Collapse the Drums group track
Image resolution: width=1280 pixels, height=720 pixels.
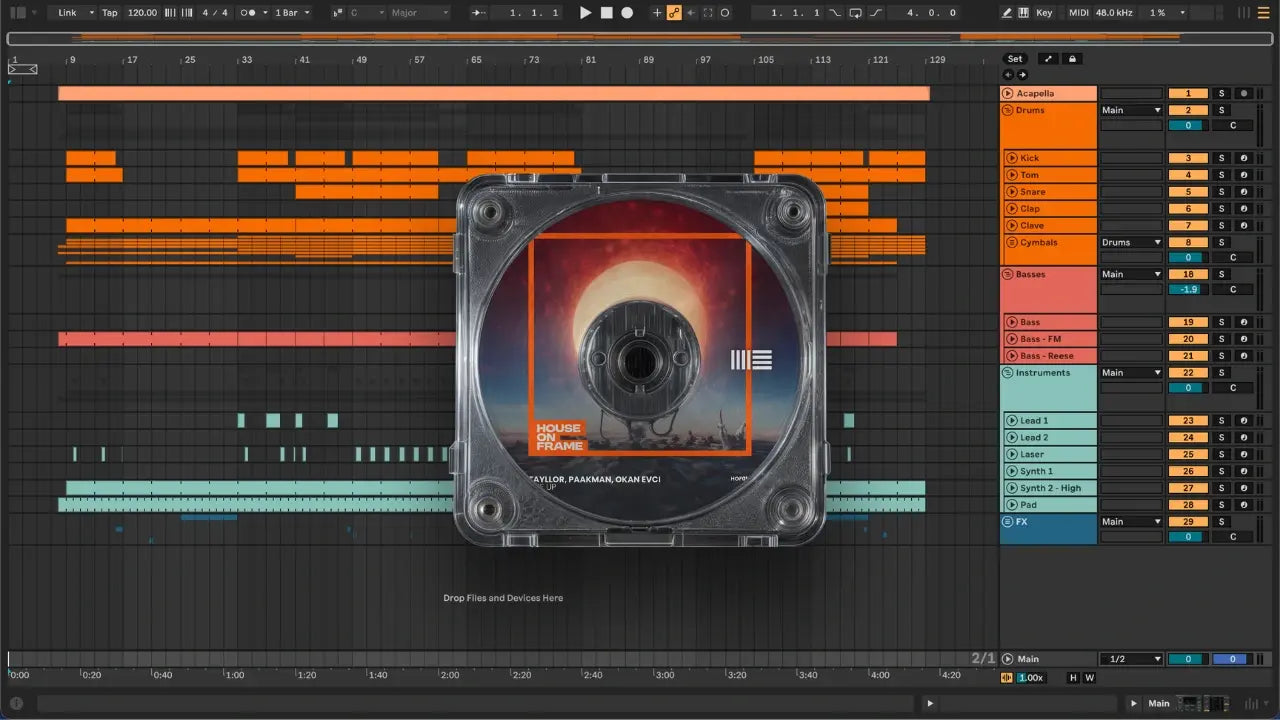pyautogui.click(x=1007, y=110)
